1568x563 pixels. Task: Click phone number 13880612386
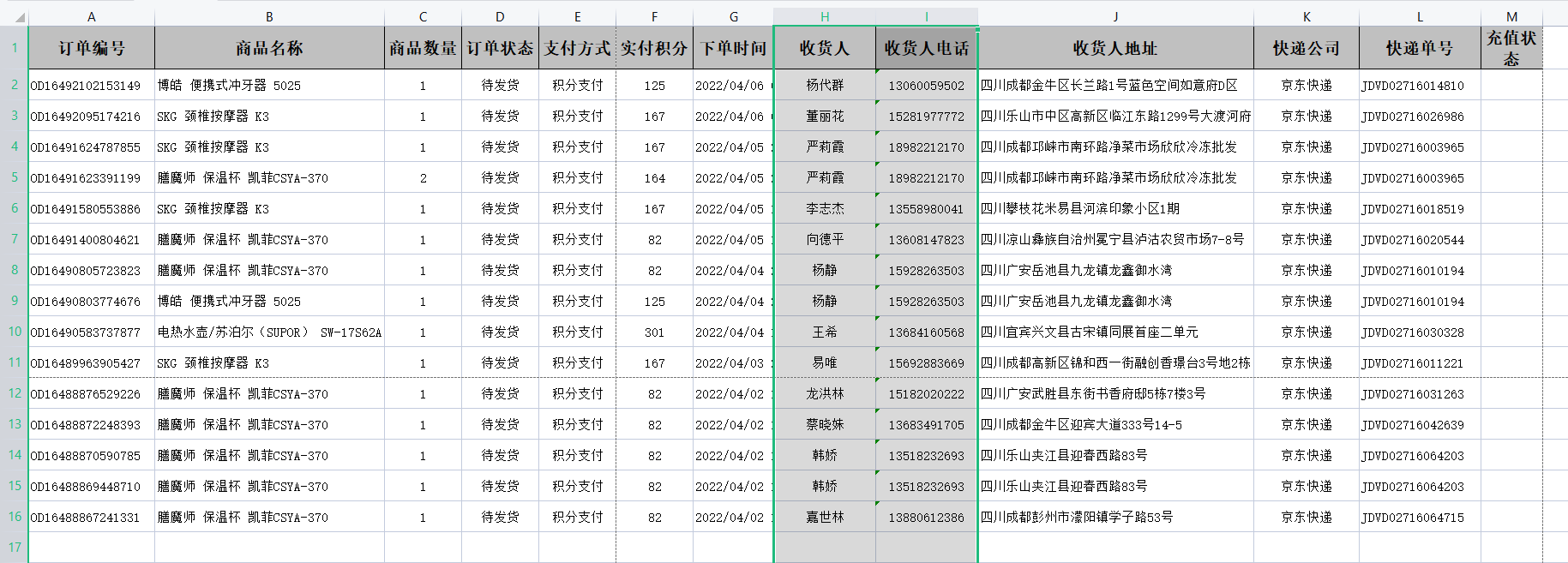click(927, 517)
